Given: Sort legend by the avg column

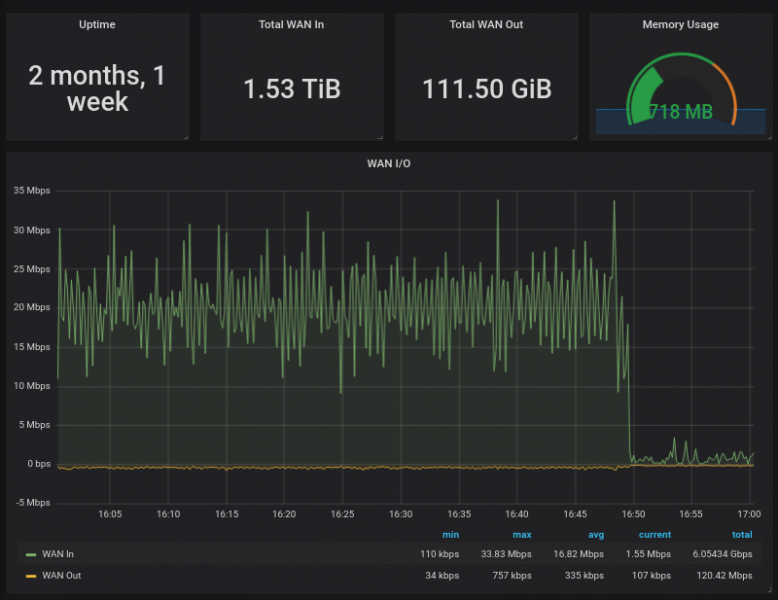Looking at the screenshot, I should 595,535.
